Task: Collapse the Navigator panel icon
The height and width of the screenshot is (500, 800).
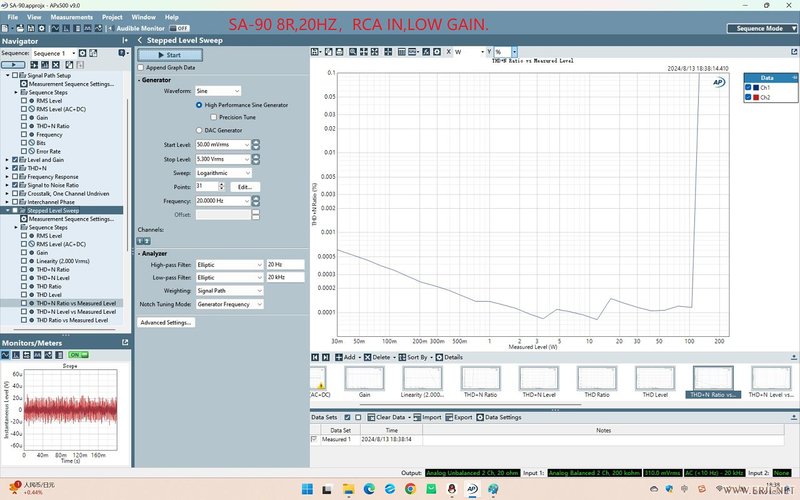Action: 124,41
